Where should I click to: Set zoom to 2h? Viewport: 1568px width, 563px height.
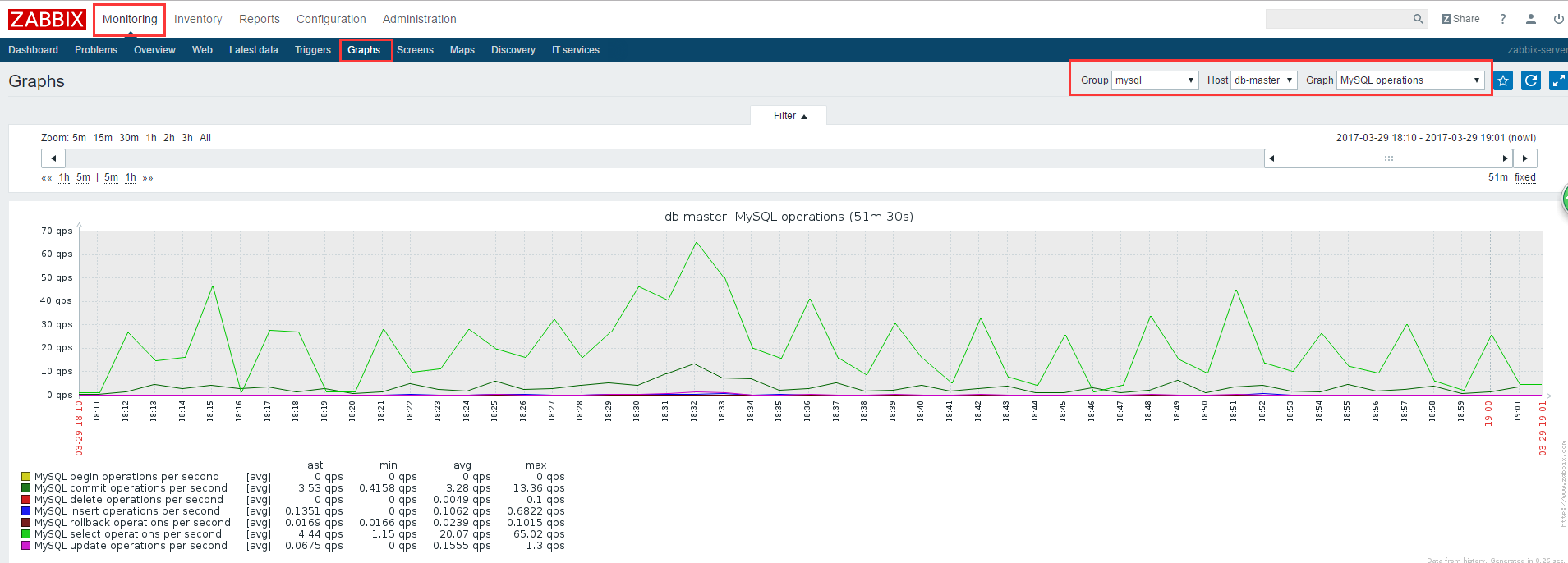click(169, 138)
